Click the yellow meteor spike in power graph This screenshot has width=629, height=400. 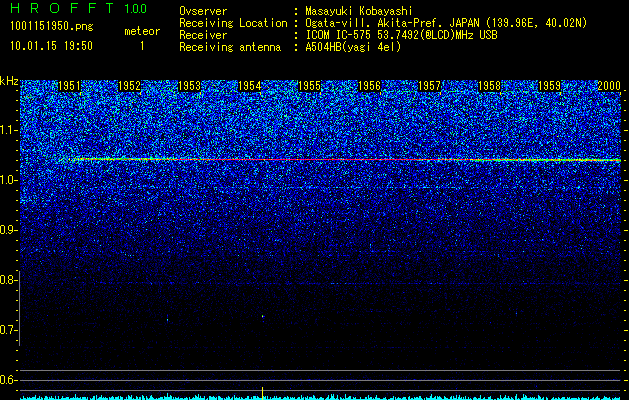(x=262, y=393)
